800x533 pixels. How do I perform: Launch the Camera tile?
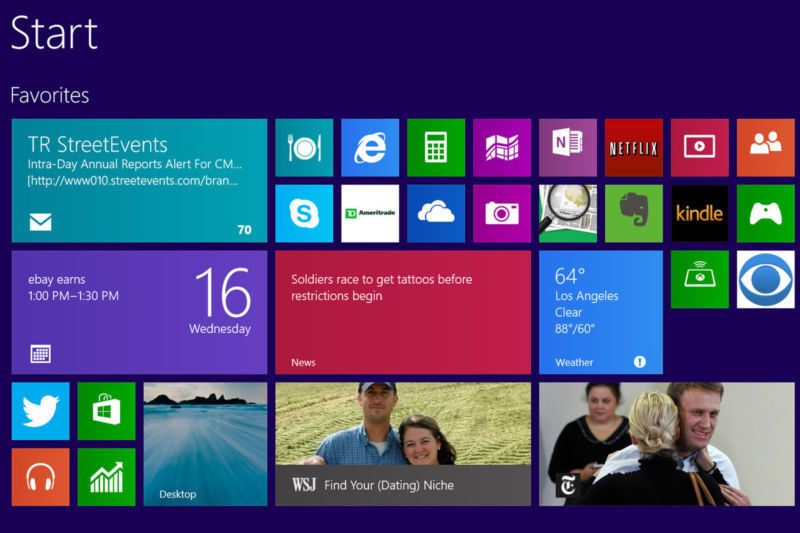tap(502, 213)
